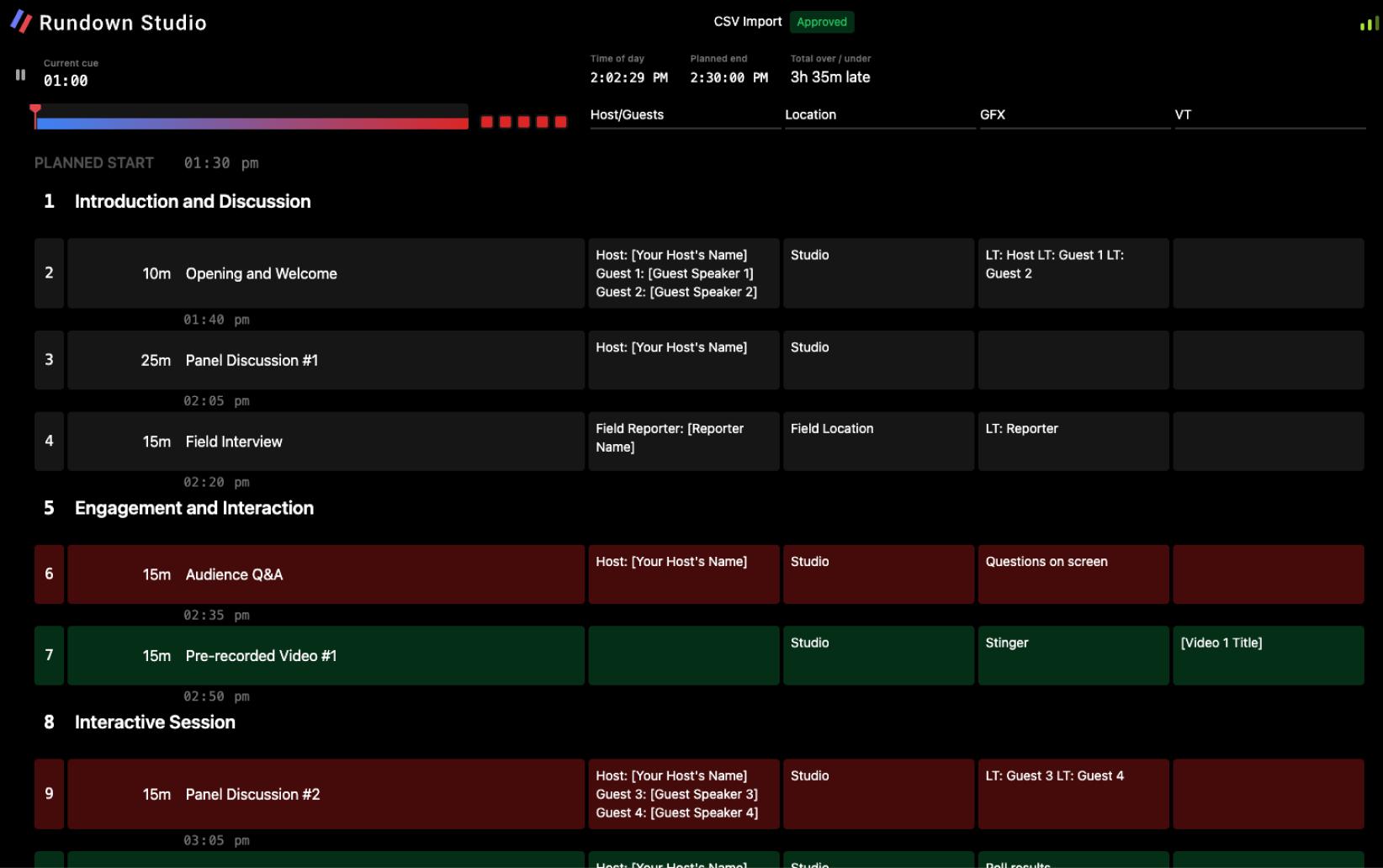The image size is (1383, 868).
Task: Select cue number 7 cell
Action: click(x=49, y=656)
